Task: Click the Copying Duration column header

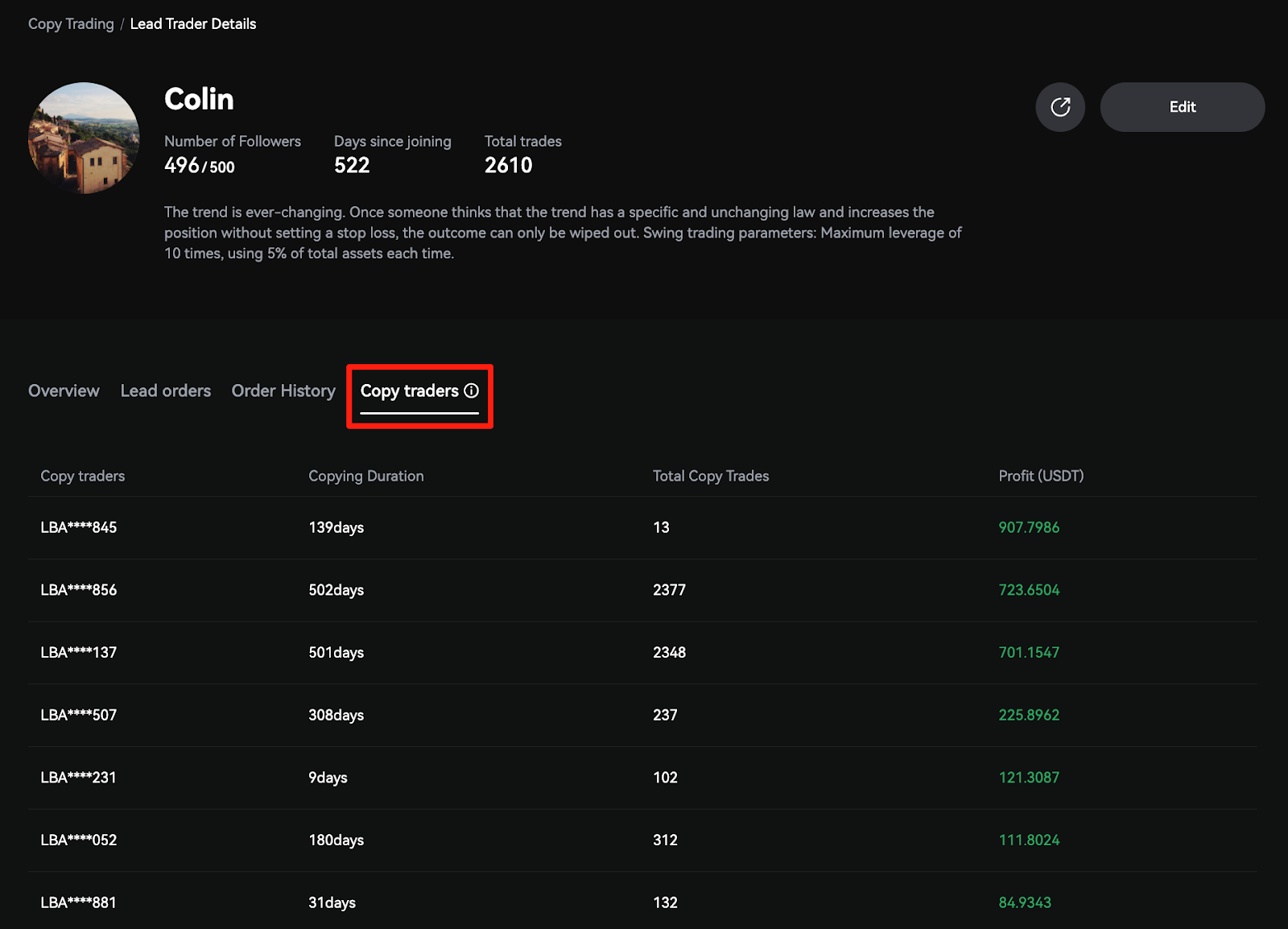Action: coord(366,476)
